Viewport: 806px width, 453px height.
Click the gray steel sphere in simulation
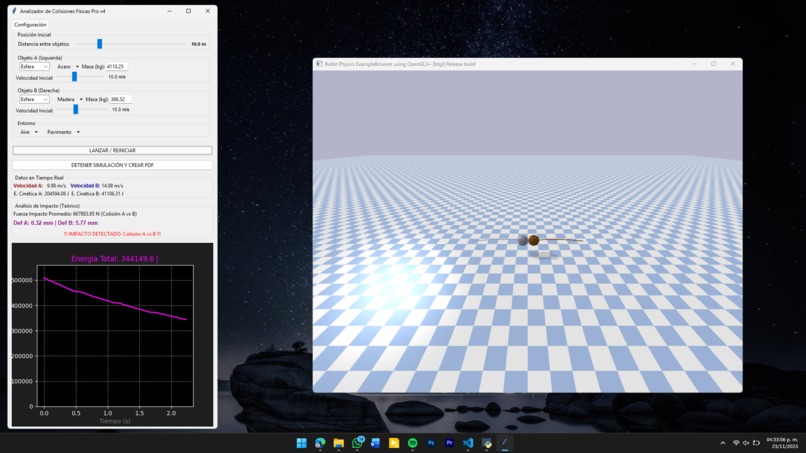point(523,240)
